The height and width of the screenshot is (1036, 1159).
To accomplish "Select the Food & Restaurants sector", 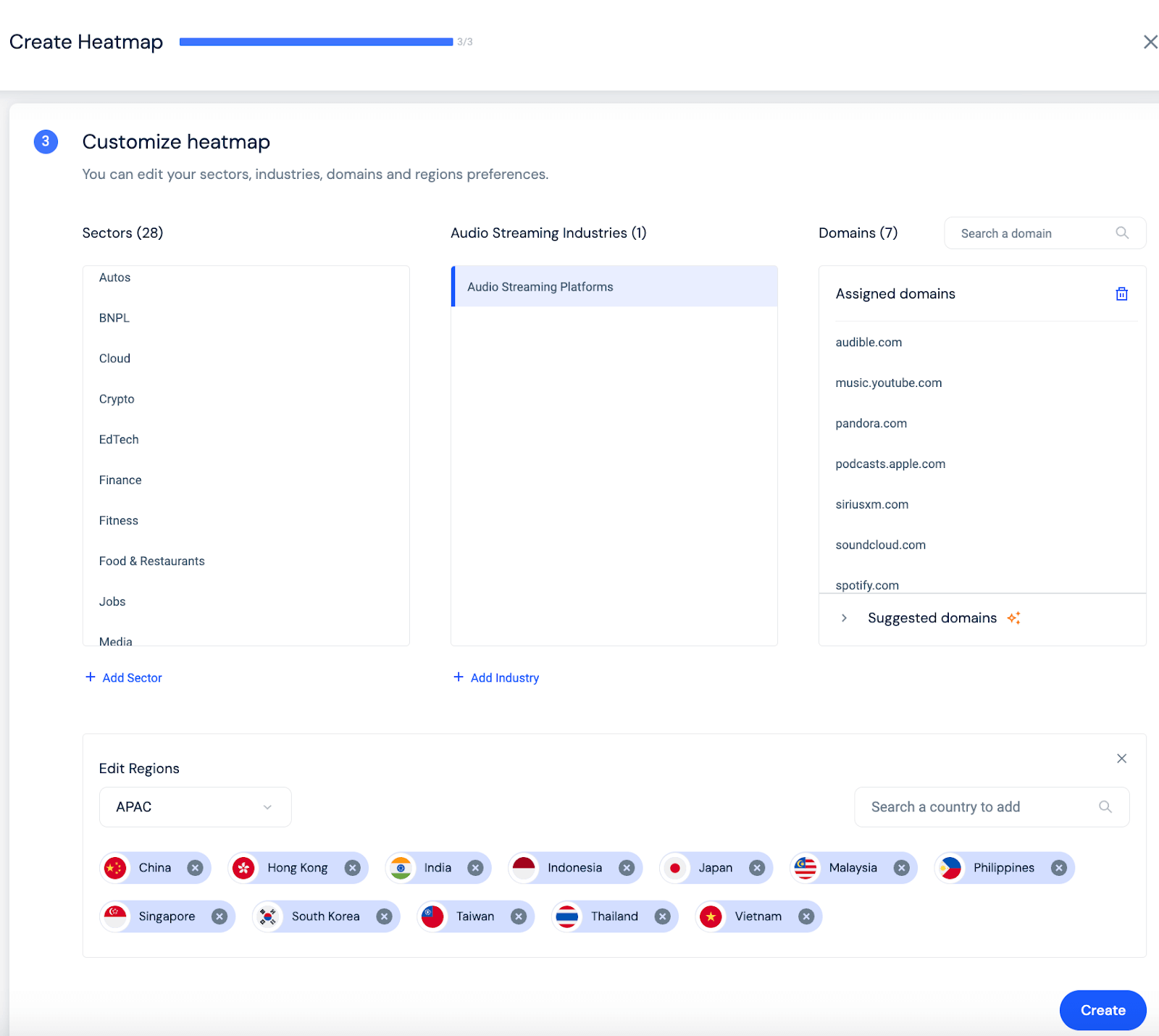I will coord(152,561).
